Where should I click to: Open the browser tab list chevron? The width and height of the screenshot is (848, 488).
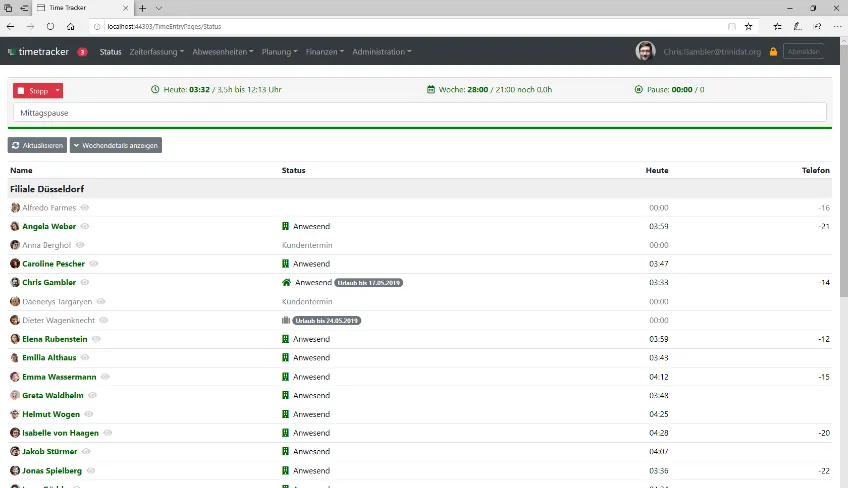(x=158, y=8)
